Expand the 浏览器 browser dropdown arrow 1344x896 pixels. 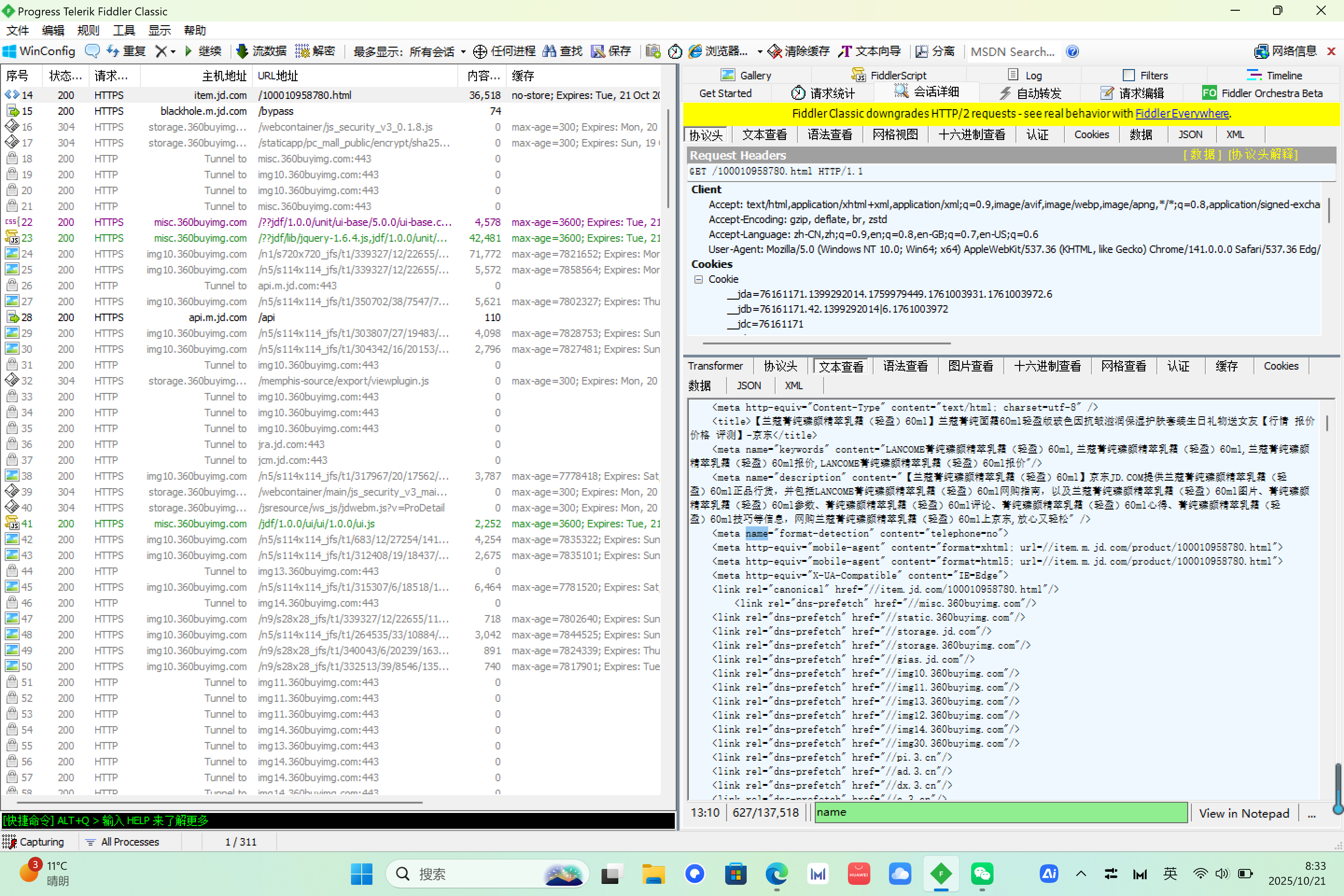pos(759,52)
